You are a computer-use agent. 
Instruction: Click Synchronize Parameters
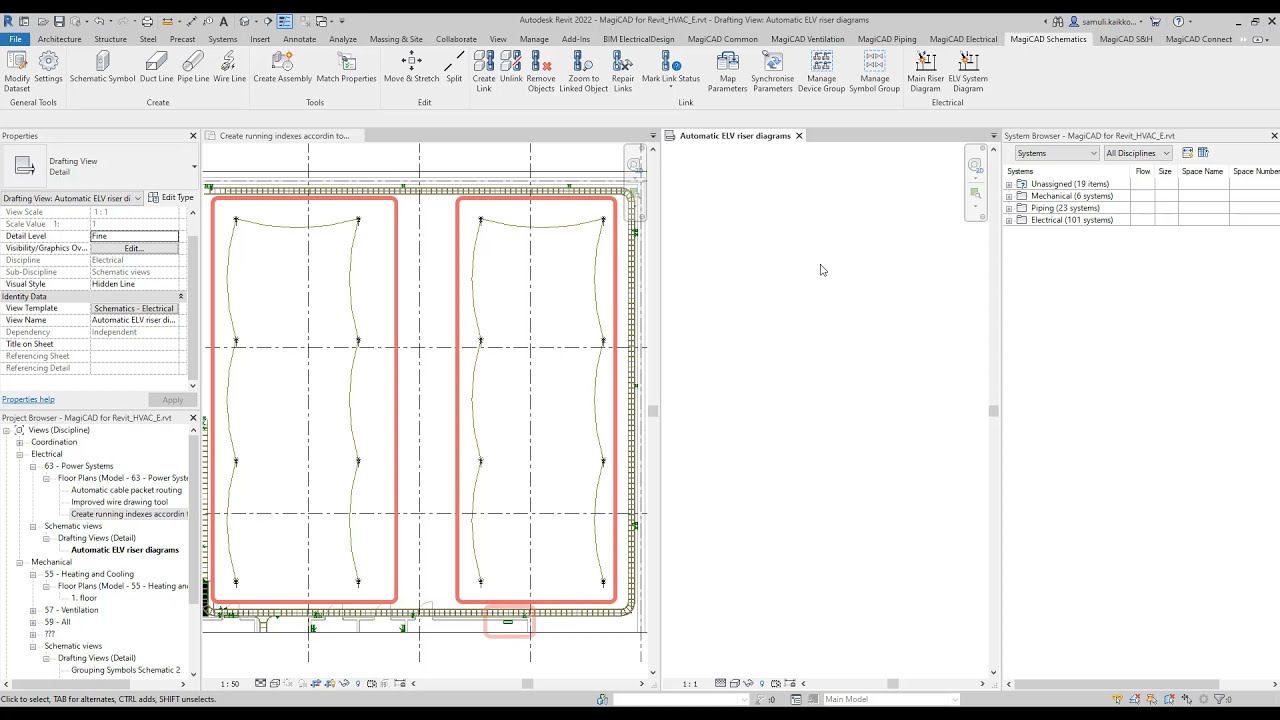[772, 72]
